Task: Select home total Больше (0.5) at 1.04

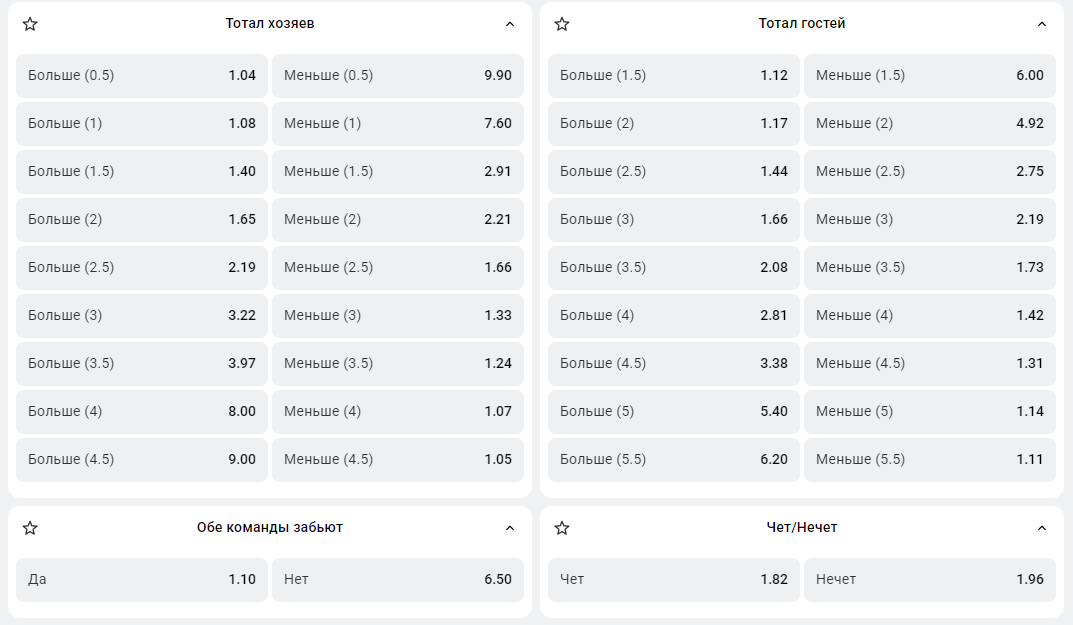Action: (142, 76)
